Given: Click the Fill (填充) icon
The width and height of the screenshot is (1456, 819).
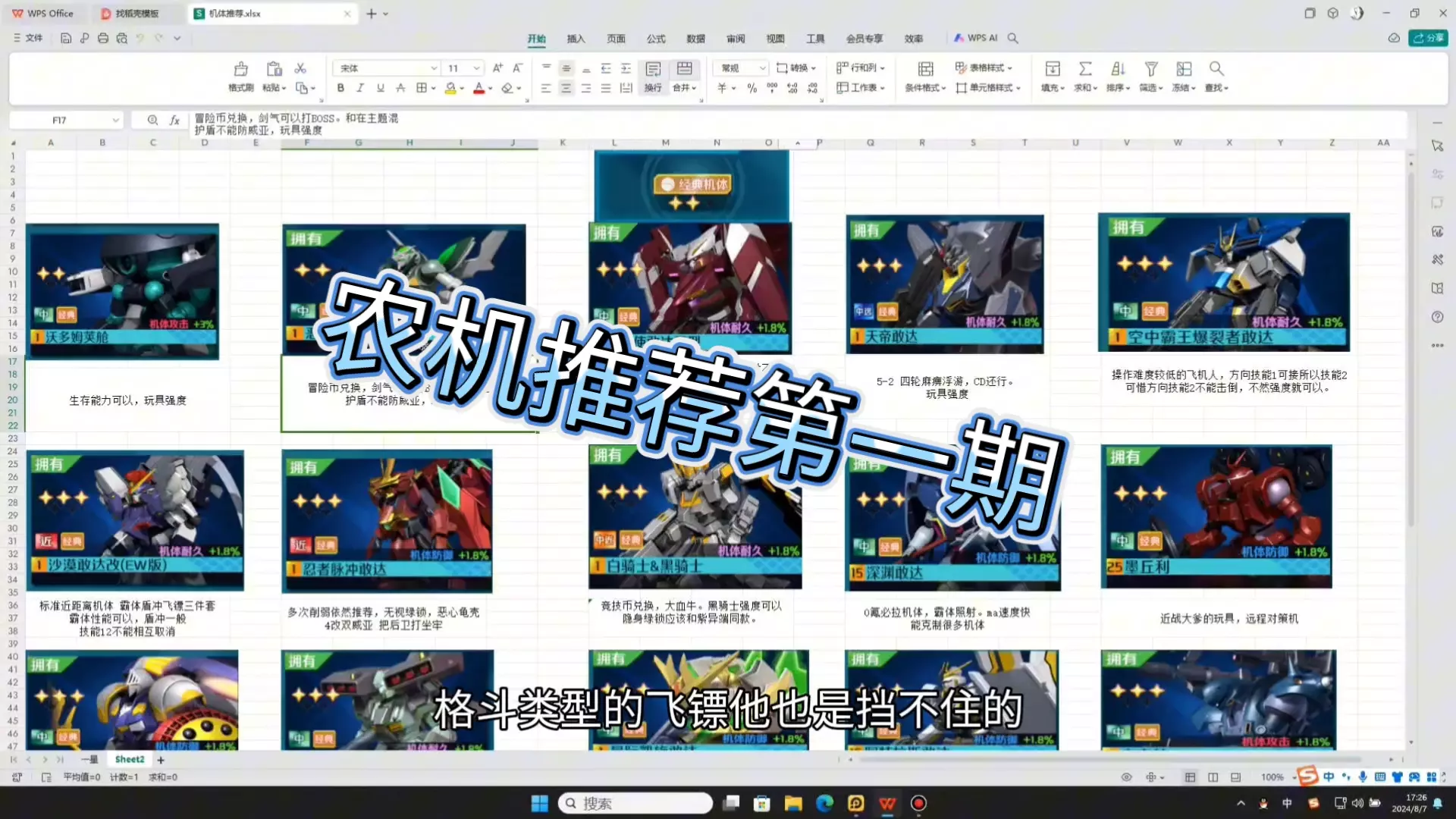Looking at the screenshot, I should [x=1053, y=69].
